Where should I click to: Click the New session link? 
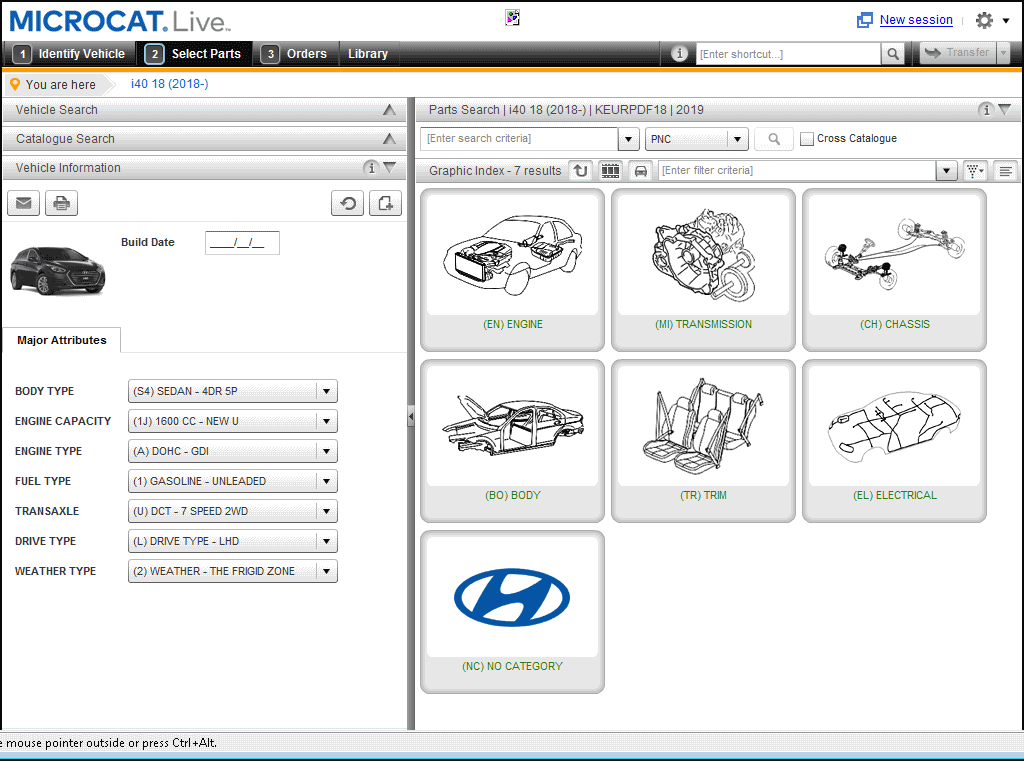pos(915,19)
